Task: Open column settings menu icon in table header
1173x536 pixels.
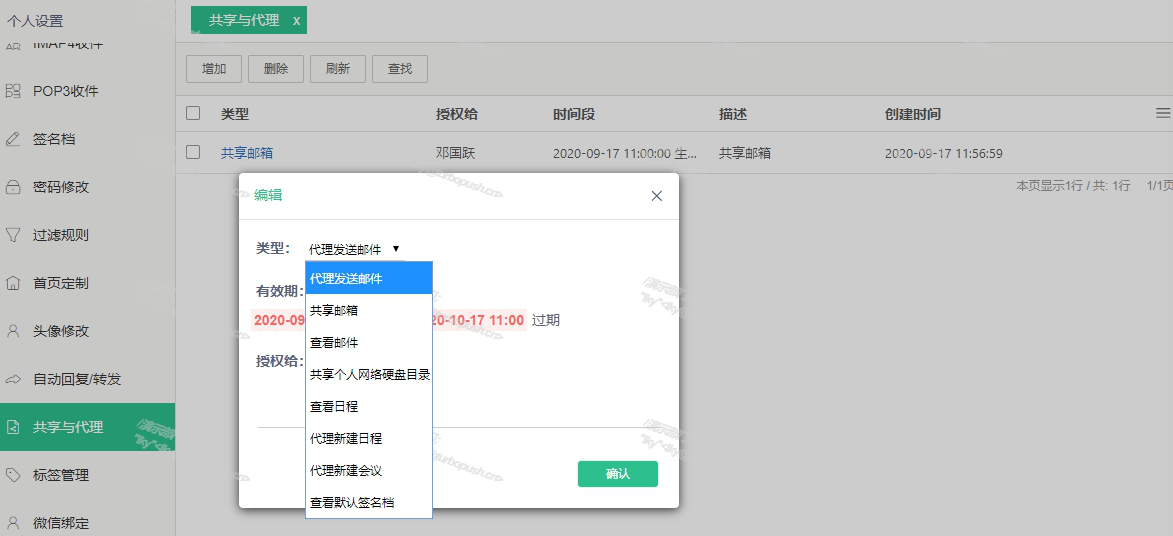Action: click(x=1163, y=113)
